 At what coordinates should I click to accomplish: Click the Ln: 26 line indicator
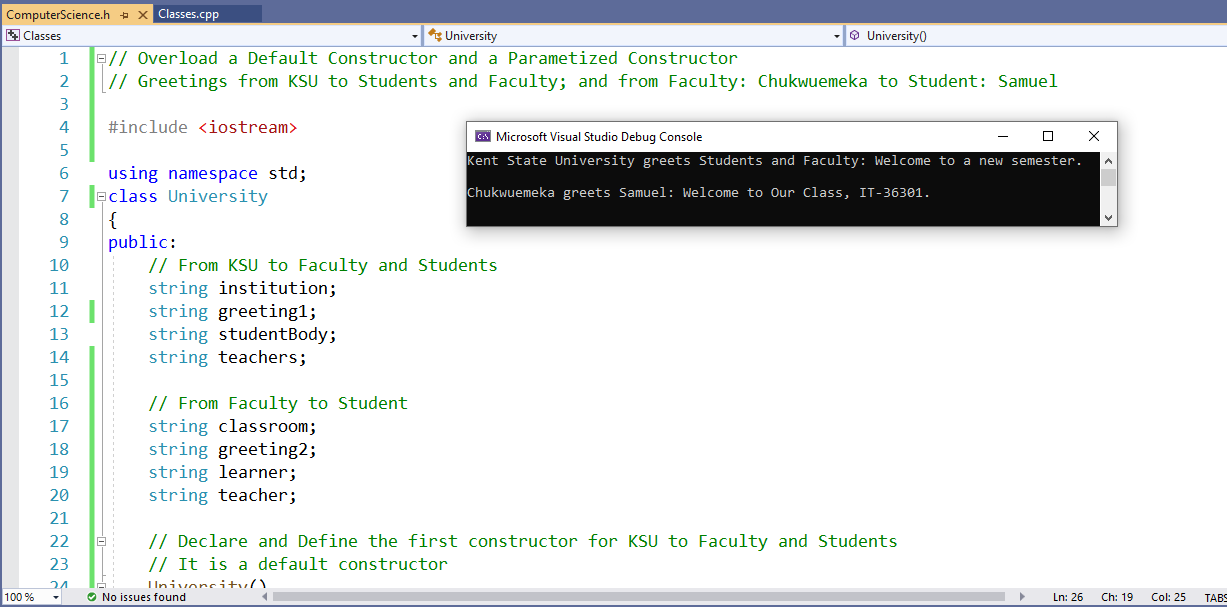(x=1067, y=597)
